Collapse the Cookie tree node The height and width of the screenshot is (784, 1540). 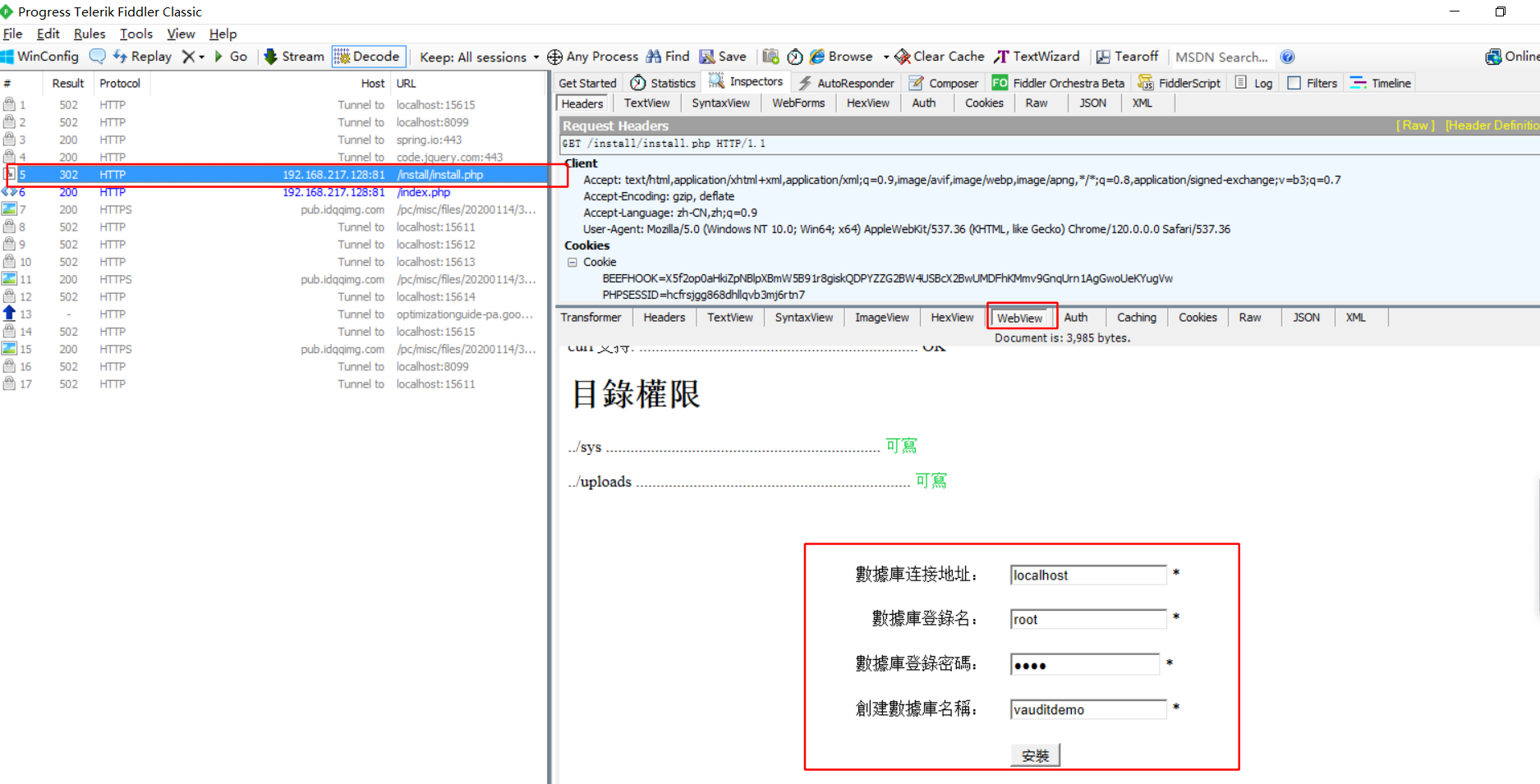[x=572, y=263]
